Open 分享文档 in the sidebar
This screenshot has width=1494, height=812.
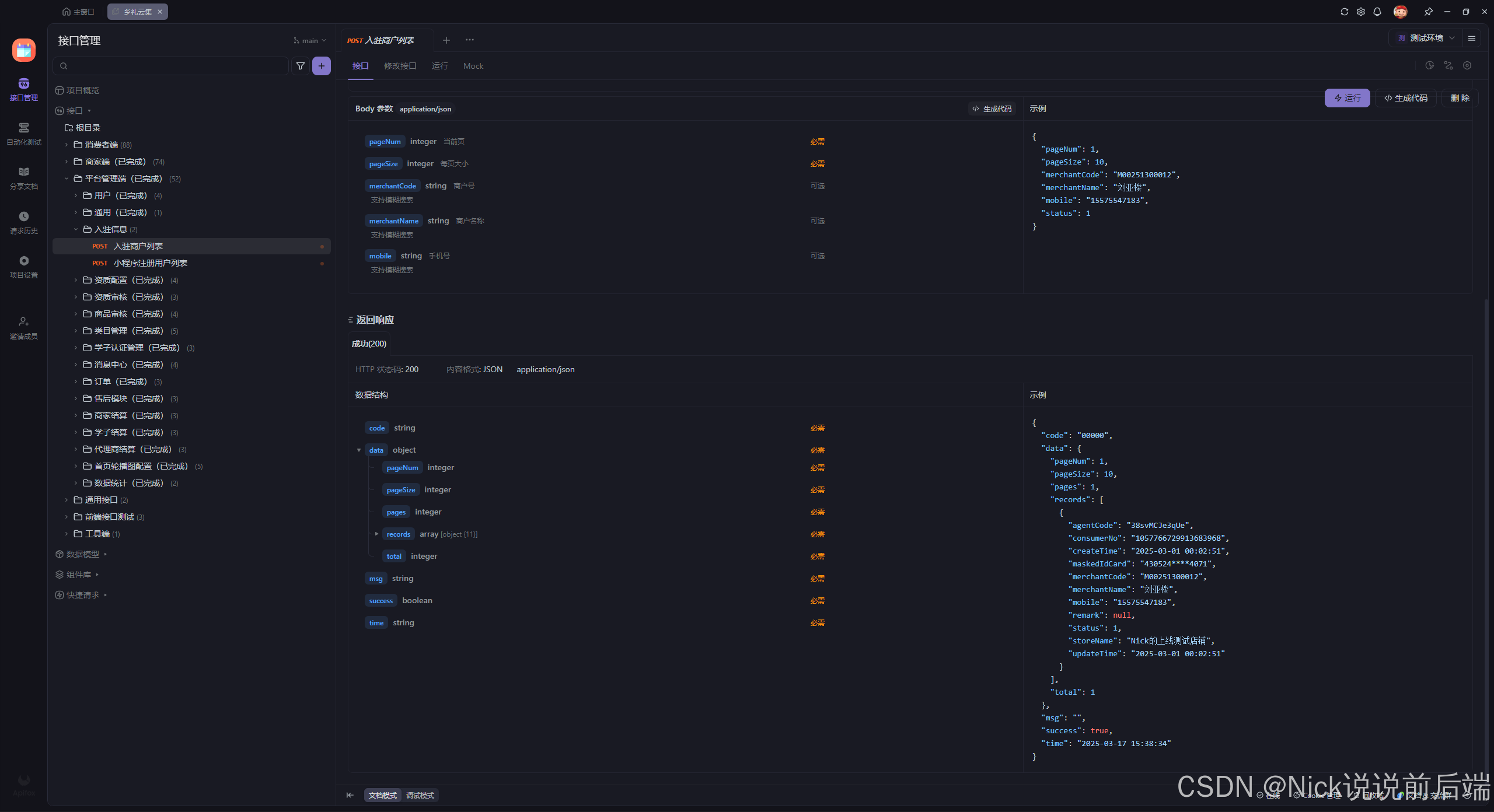[24, 178]
